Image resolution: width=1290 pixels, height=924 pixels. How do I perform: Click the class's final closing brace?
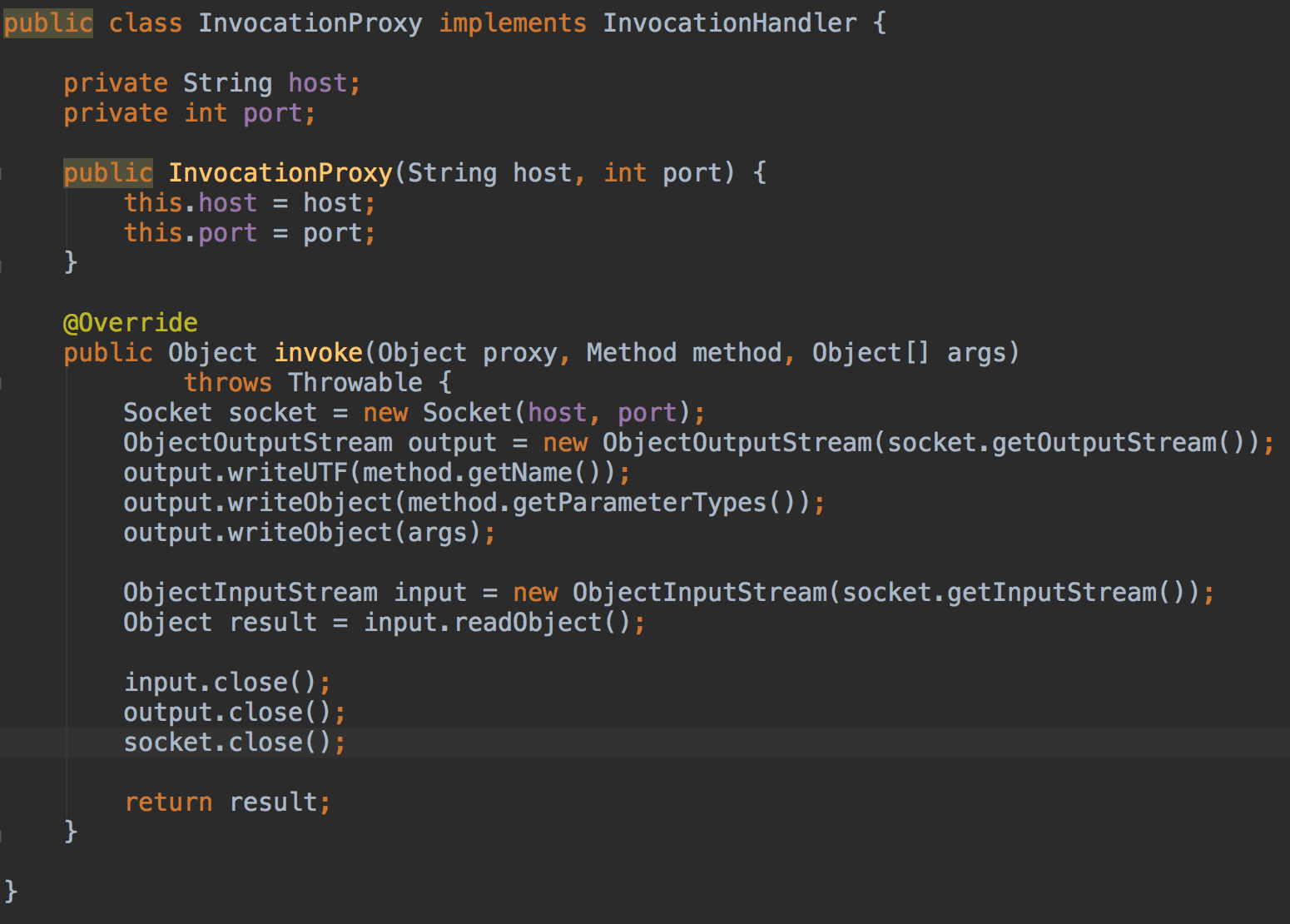(11, 892)
